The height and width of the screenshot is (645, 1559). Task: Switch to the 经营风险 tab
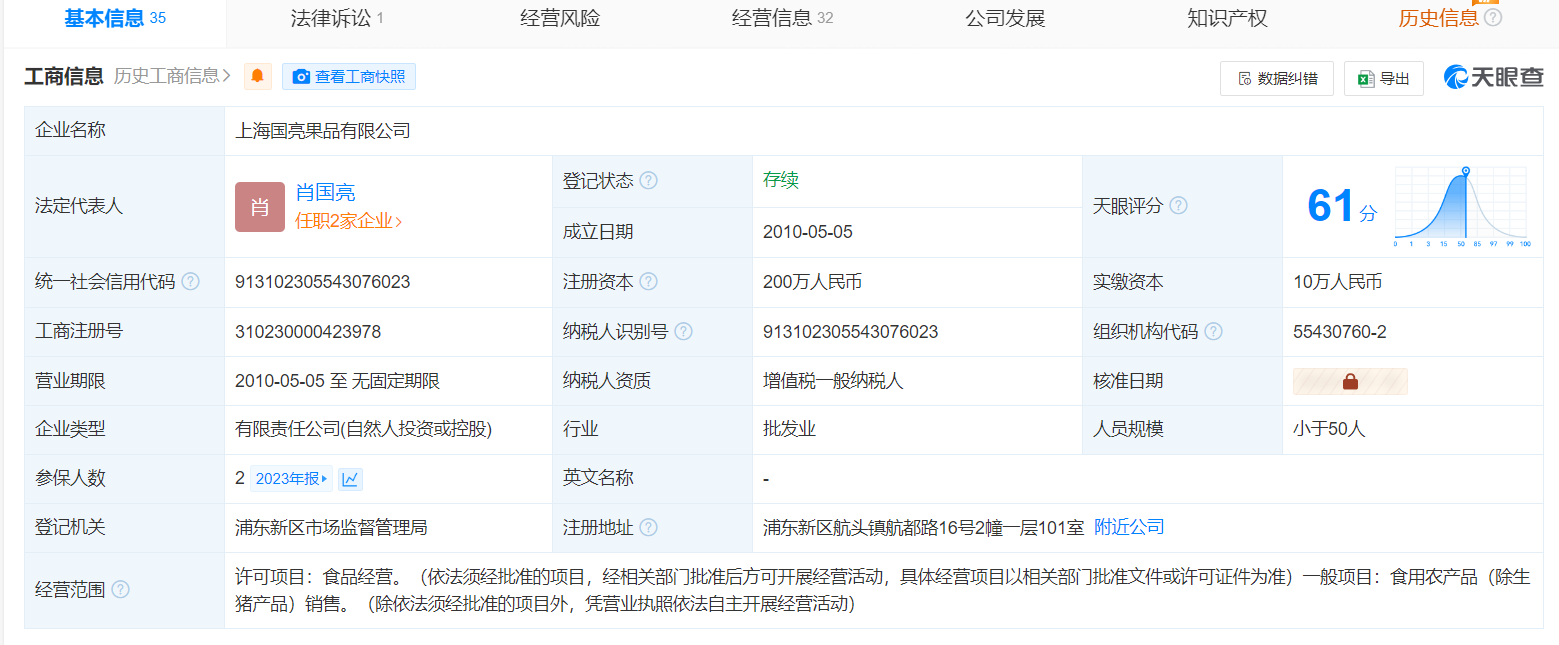561,18
